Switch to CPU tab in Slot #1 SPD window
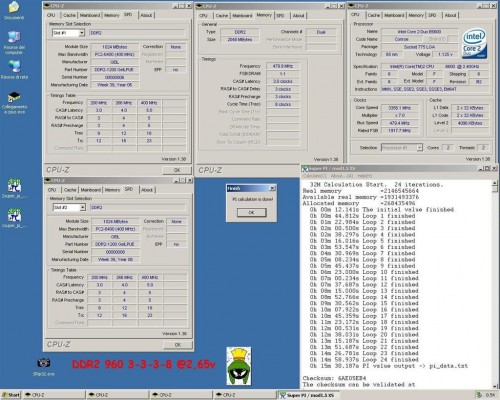Image resolution: width=500 pixels, height=400 pixels. click(x=51, y=15)
